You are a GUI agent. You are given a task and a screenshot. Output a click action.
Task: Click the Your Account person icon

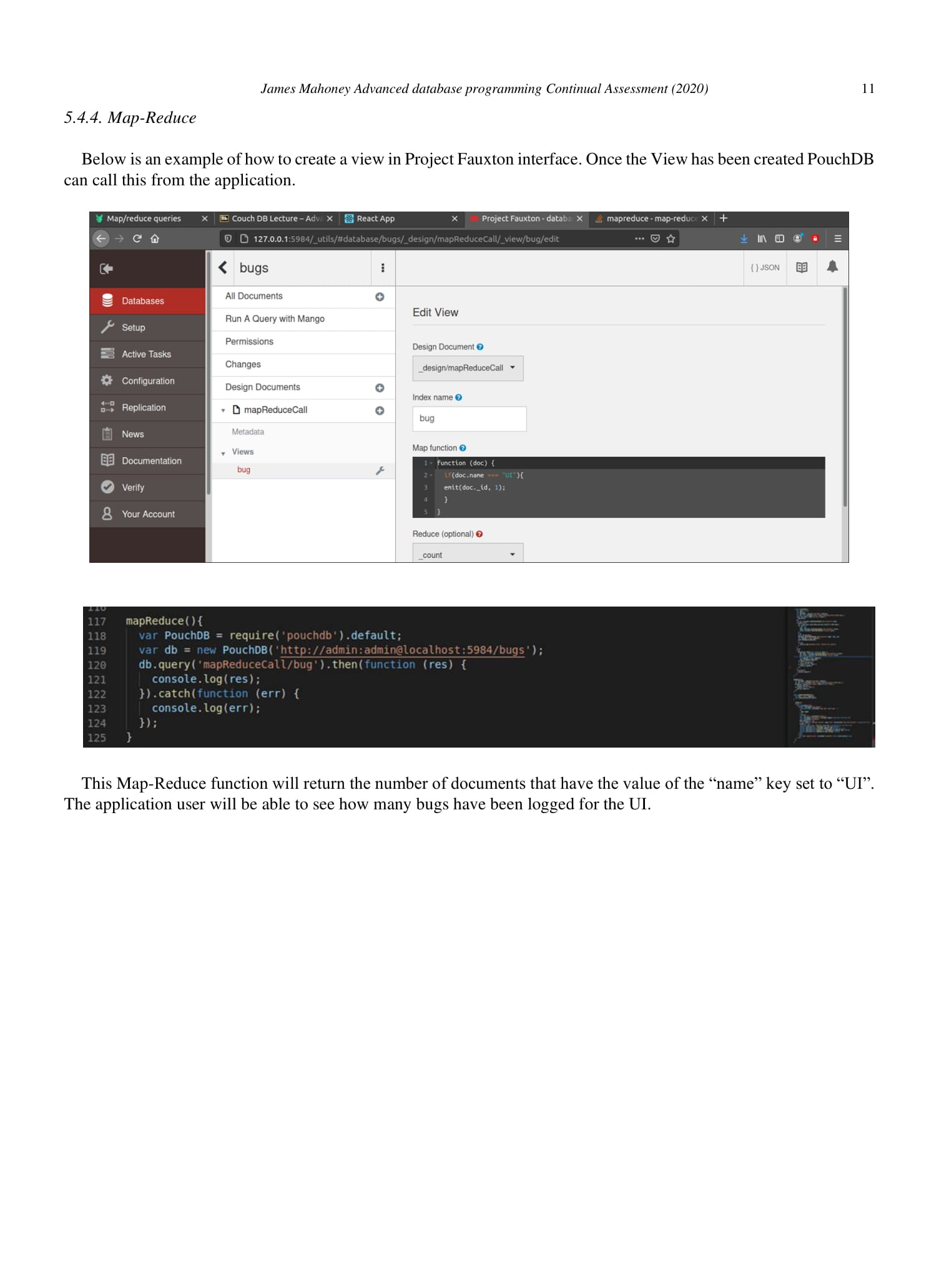pos(107,514)
